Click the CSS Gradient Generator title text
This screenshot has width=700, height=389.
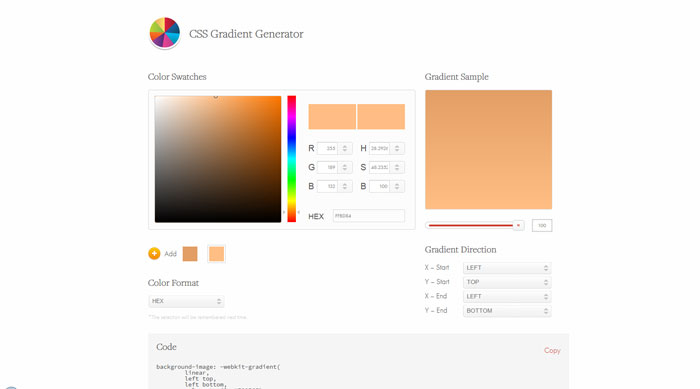[246, 34]
